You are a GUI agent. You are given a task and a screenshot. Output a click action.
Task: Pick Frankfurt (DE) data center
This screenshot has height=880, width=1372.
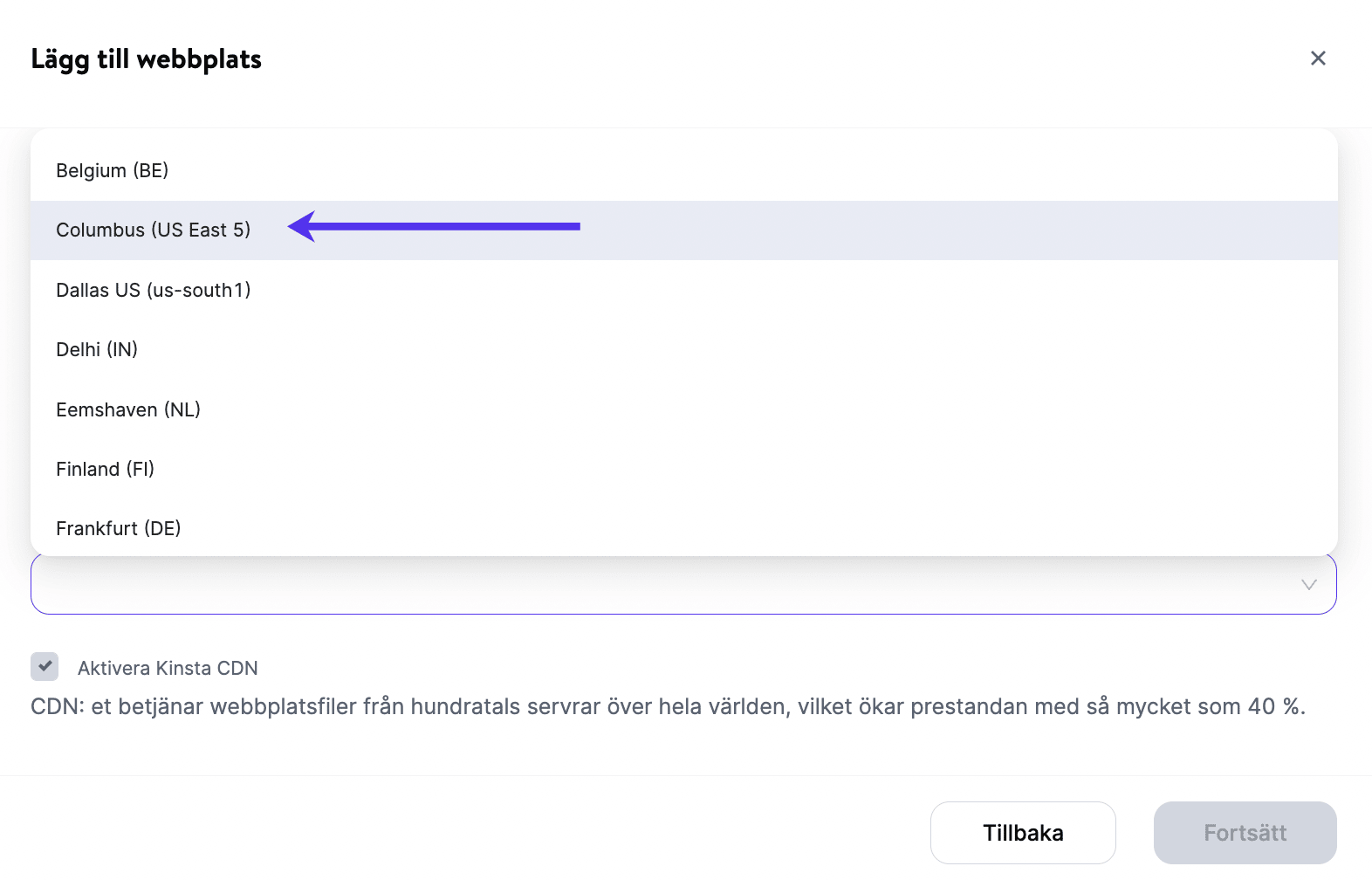[119, 529]
